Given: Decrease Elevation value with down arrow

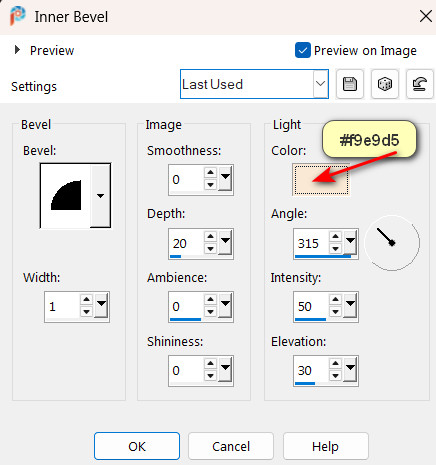Looking at the screenshot, I should [335, 376].
